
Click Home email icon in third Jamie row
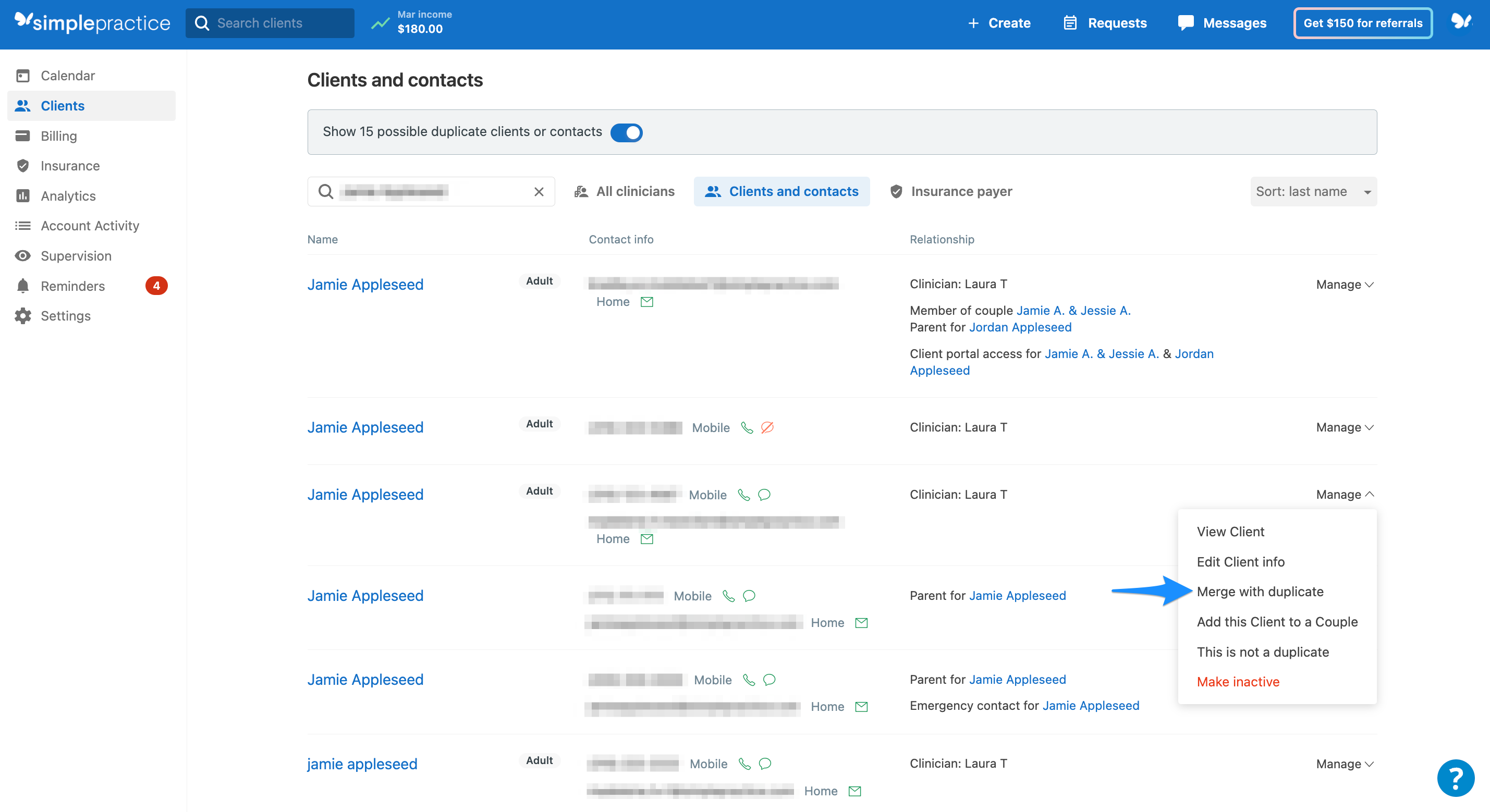pyautogui.click(x=646, y=539)
